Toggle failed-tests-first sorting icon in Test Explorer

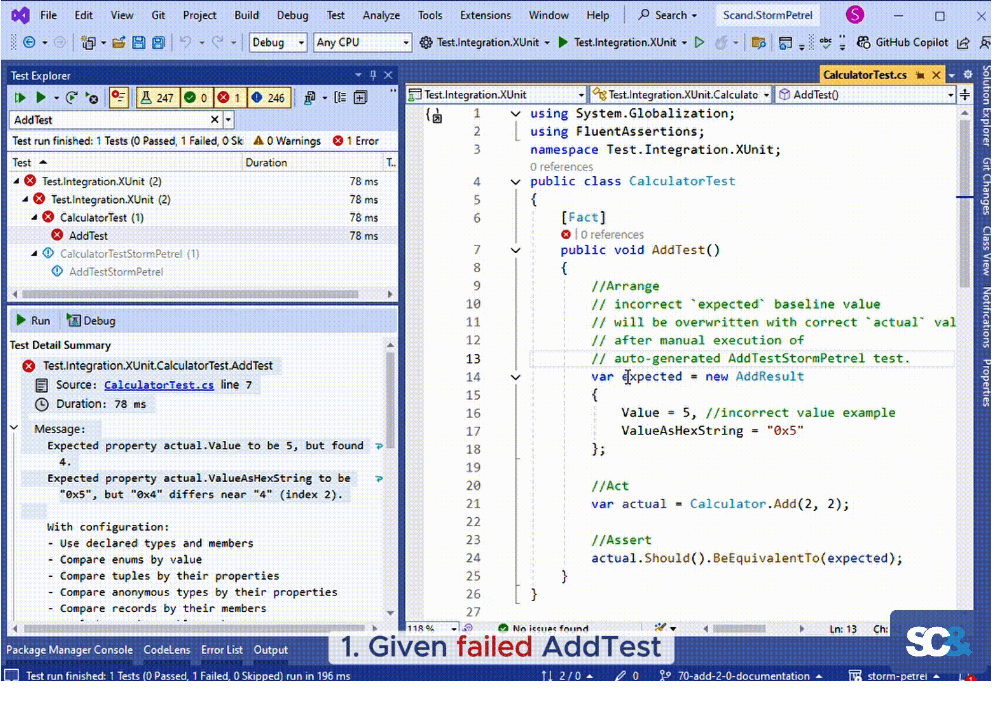tap(118, 98)
